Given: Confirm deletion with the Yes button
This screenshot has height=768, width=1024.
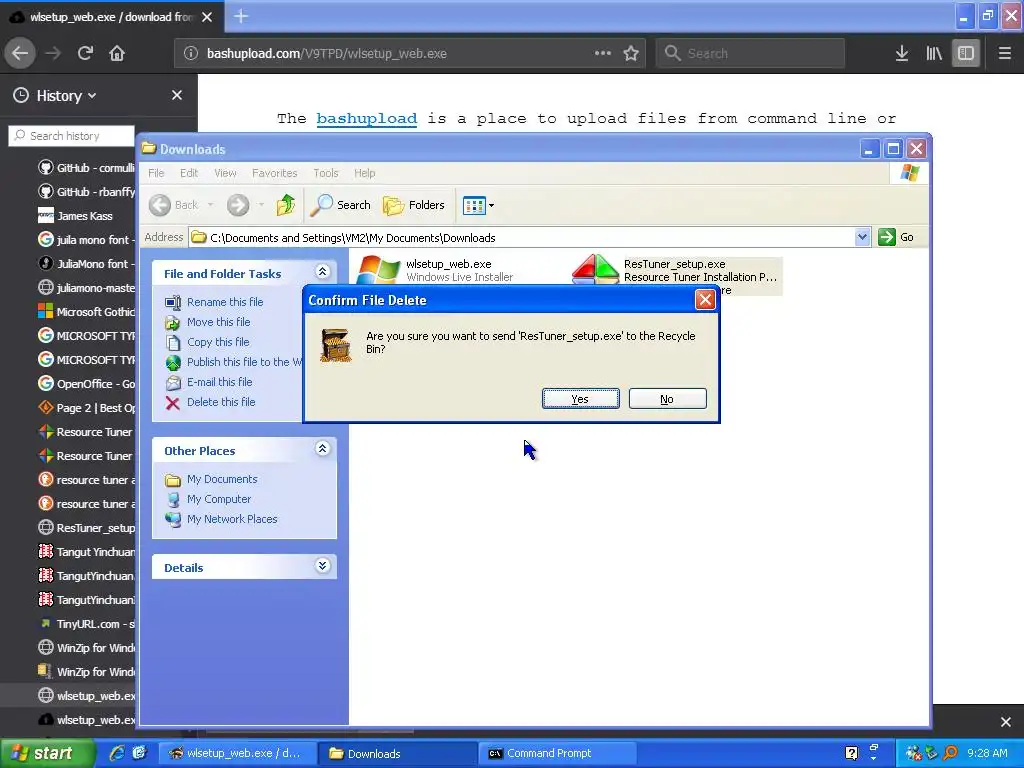Looking at the screenshot, I should [x=580, y=399].
